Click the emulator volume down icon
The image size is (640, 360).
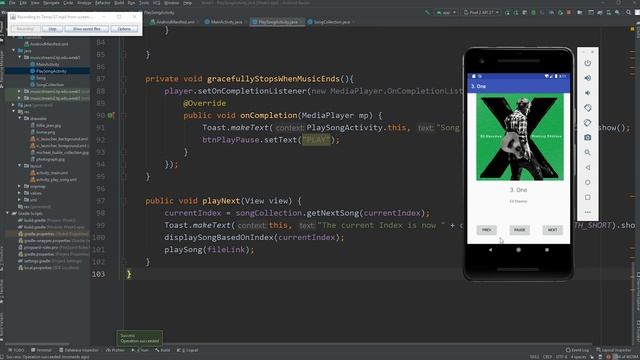[x=587, y=93]
